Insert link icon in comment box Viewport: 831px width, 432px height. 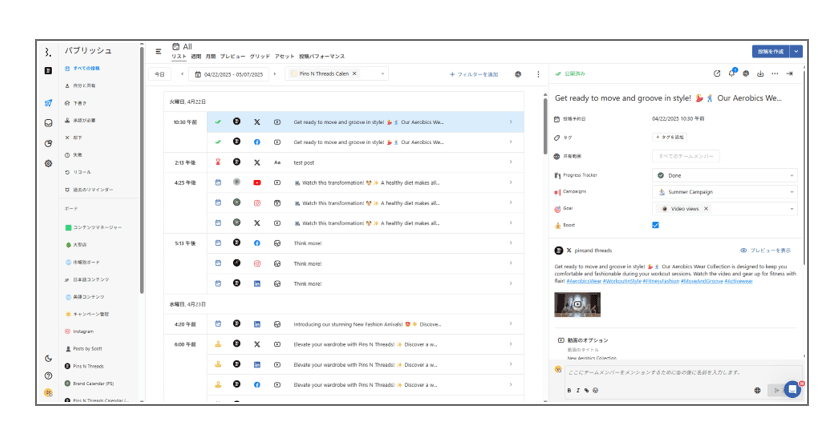tap(587, 390)
